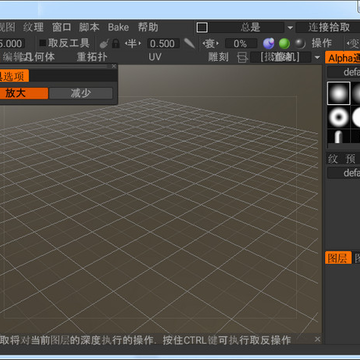Select the 减少 mode button

81,93
